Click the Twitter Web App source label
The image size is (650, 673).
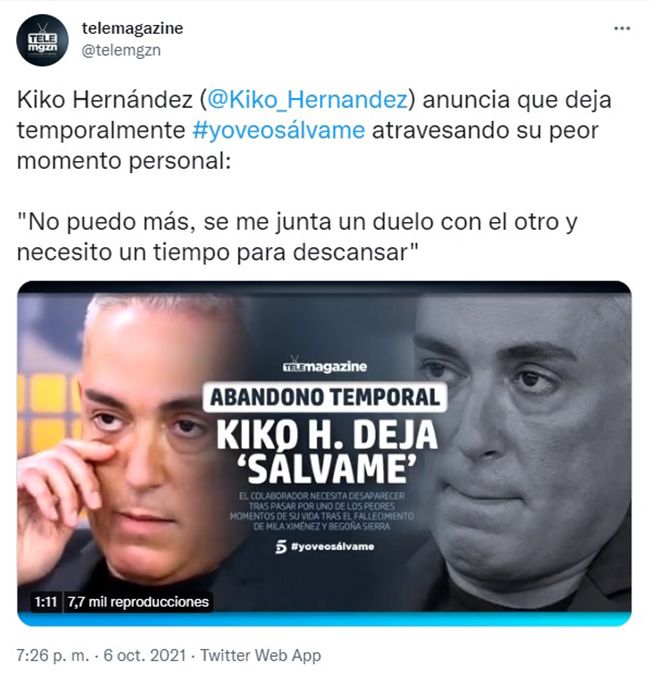click(x=261, y=655)
